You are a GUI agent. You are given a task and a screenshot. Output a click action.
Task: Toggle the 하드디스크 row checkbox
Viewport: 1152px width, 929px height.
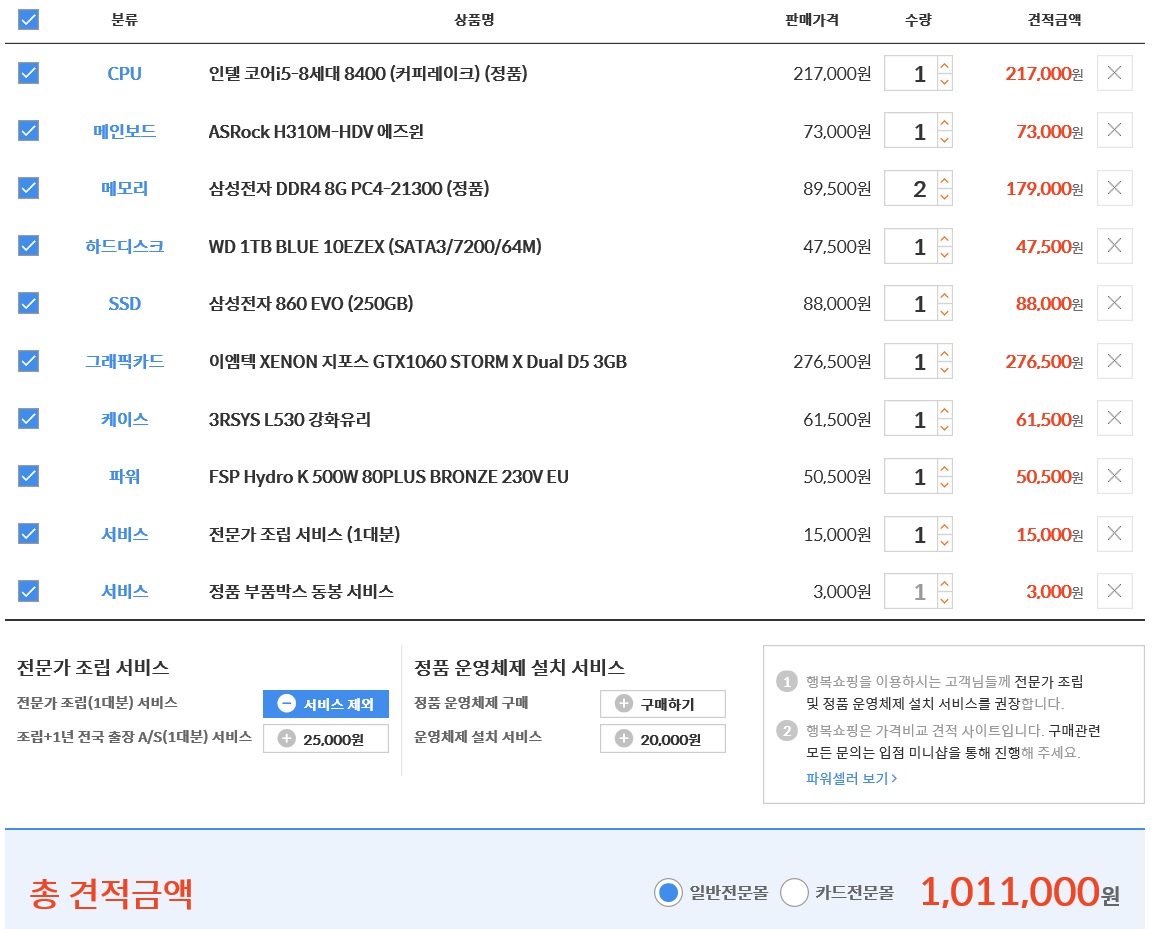coord(28,245)
